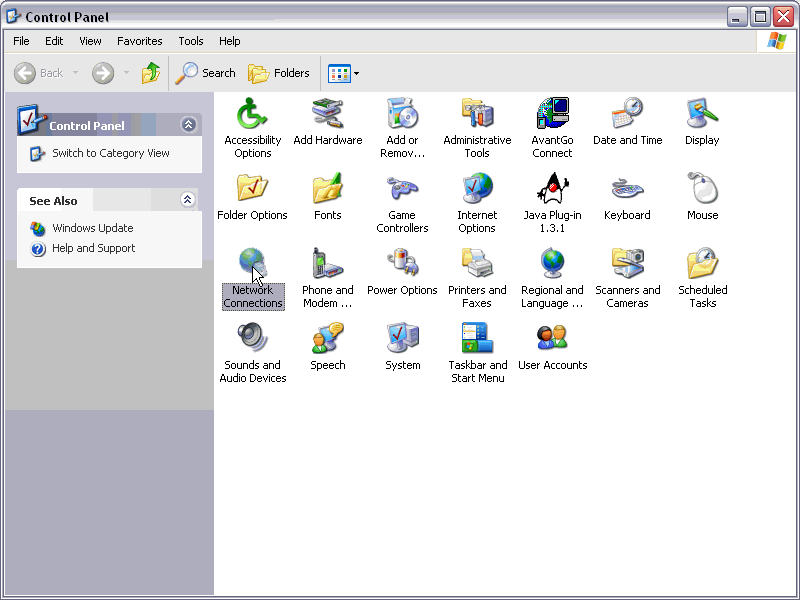The width and height of the screenshot is (800, 600).
Task: Select the Regional and Language icon
Action: 552,263
